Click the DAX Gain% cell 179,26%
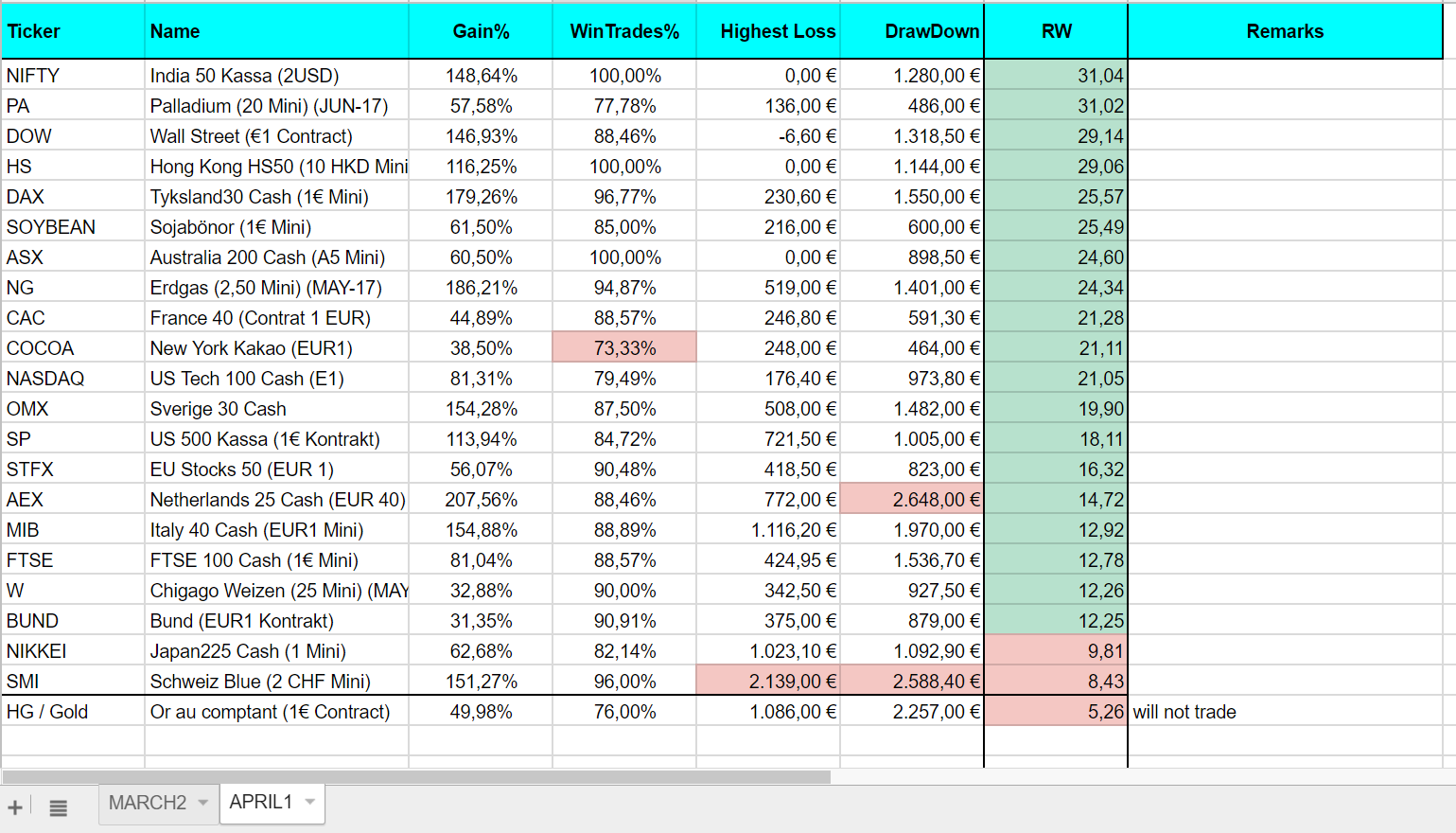The width and height of the screenshot is (1456, 833). 481,197
